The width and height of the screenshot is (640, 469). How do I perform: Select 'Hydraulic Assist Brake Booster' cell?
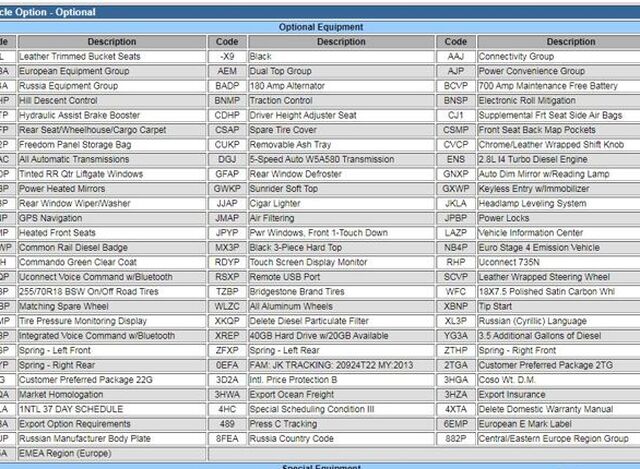[x=112, y=115]
